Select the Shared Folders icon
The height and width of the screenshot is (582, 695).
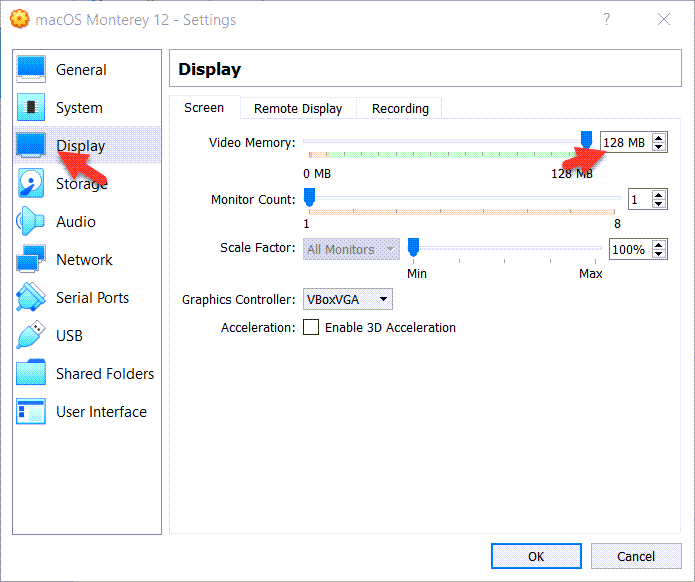pyautogui.click(x=31, y=374)
